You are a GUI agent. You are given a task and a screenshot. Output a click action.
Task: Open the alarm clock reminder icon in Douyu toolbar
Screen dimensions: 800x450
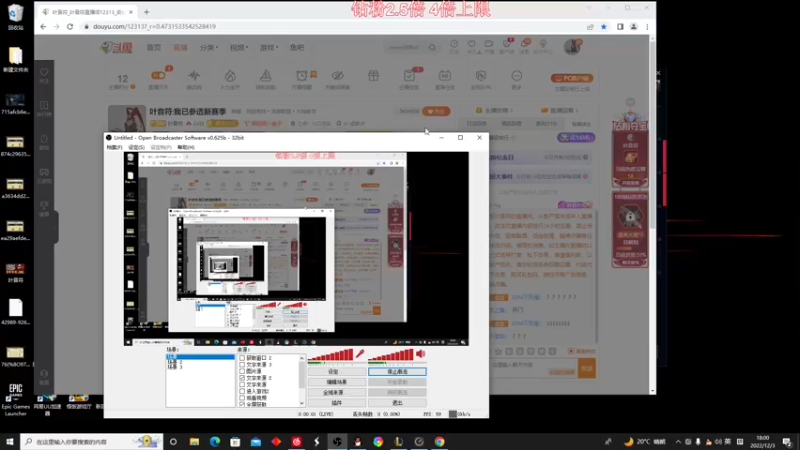302,76
